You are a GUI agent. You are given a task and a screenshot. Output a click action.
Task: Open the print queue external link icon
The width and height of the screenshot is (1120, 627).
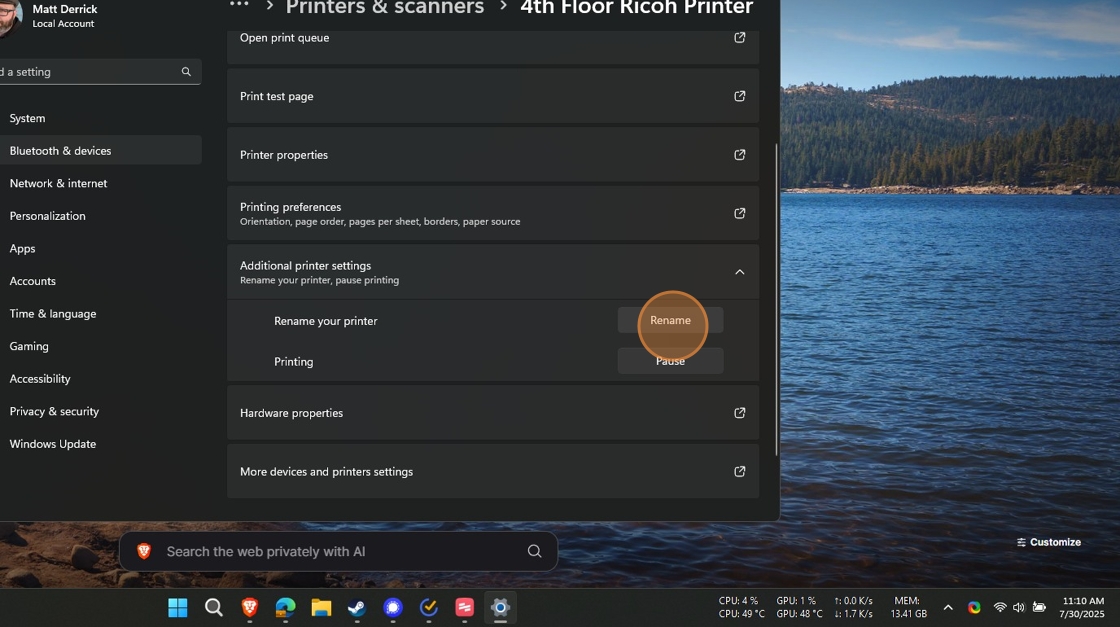tap(739, 37)
